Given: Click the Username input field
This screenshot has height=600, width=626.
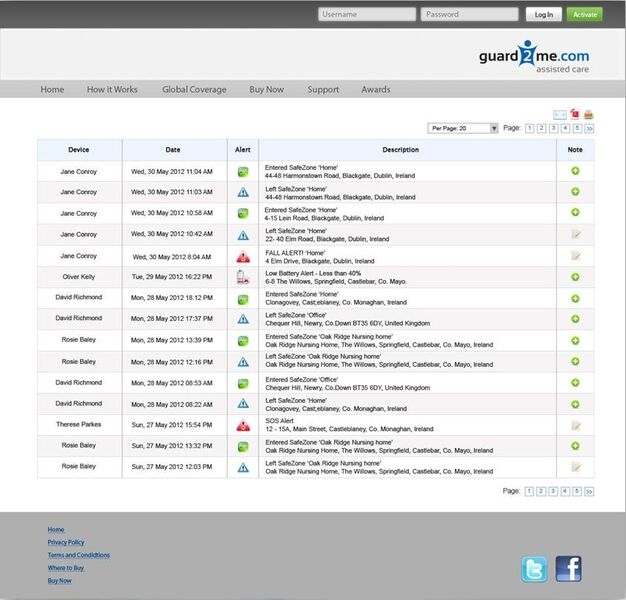Looking at the screenshot, I should coord(367,14).
